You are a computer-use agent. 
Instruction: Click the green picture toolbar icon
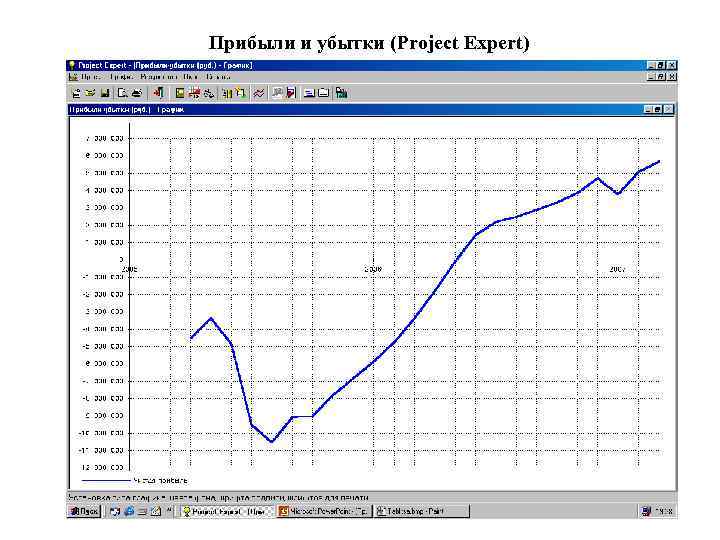pos(180,93)
